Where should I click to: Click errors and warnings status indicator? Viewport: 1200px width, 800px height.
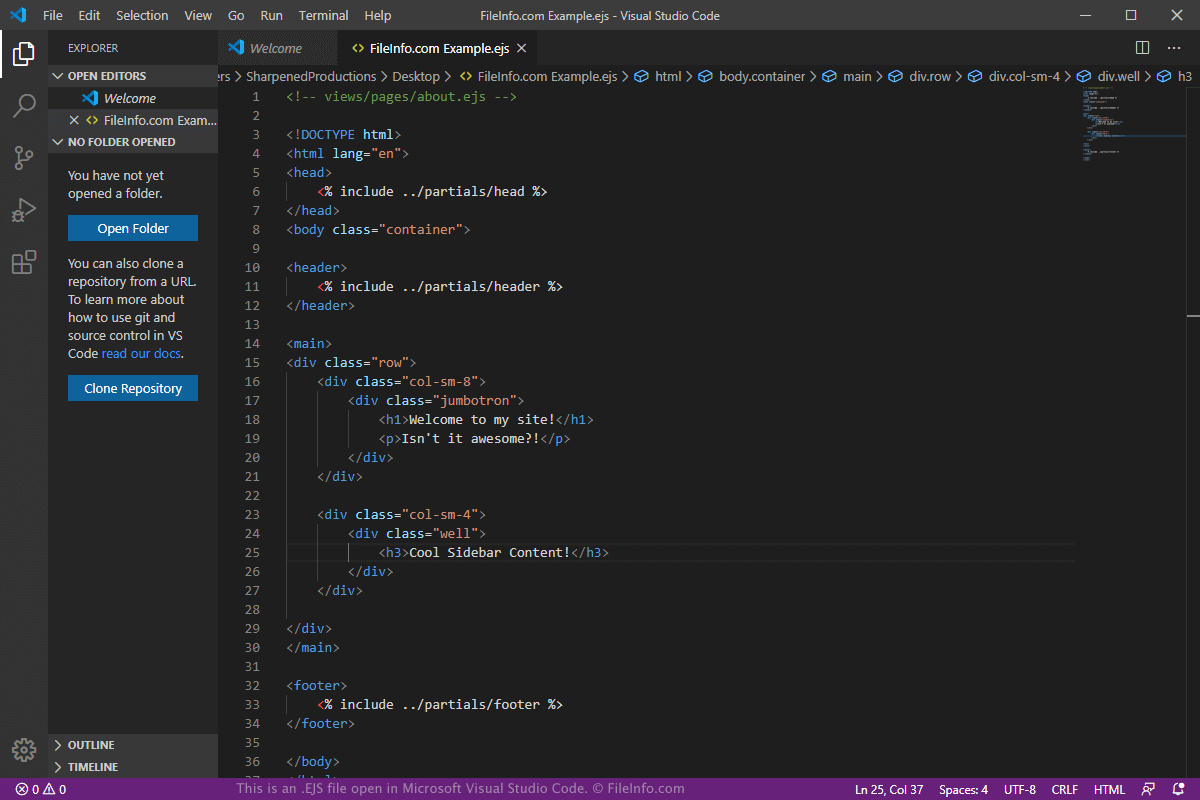click(40, 789)
